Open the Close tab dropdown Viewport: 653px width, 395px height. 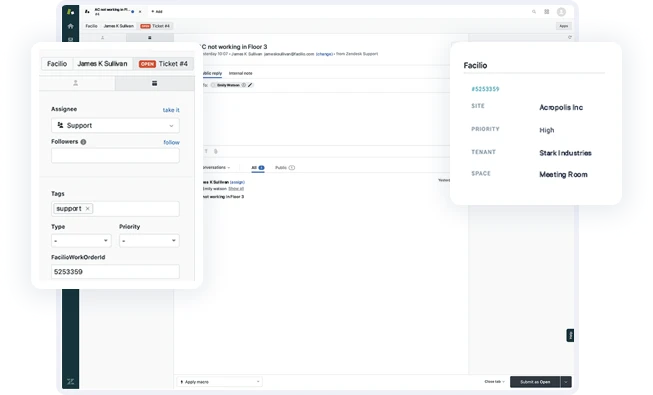pos(494,382)
